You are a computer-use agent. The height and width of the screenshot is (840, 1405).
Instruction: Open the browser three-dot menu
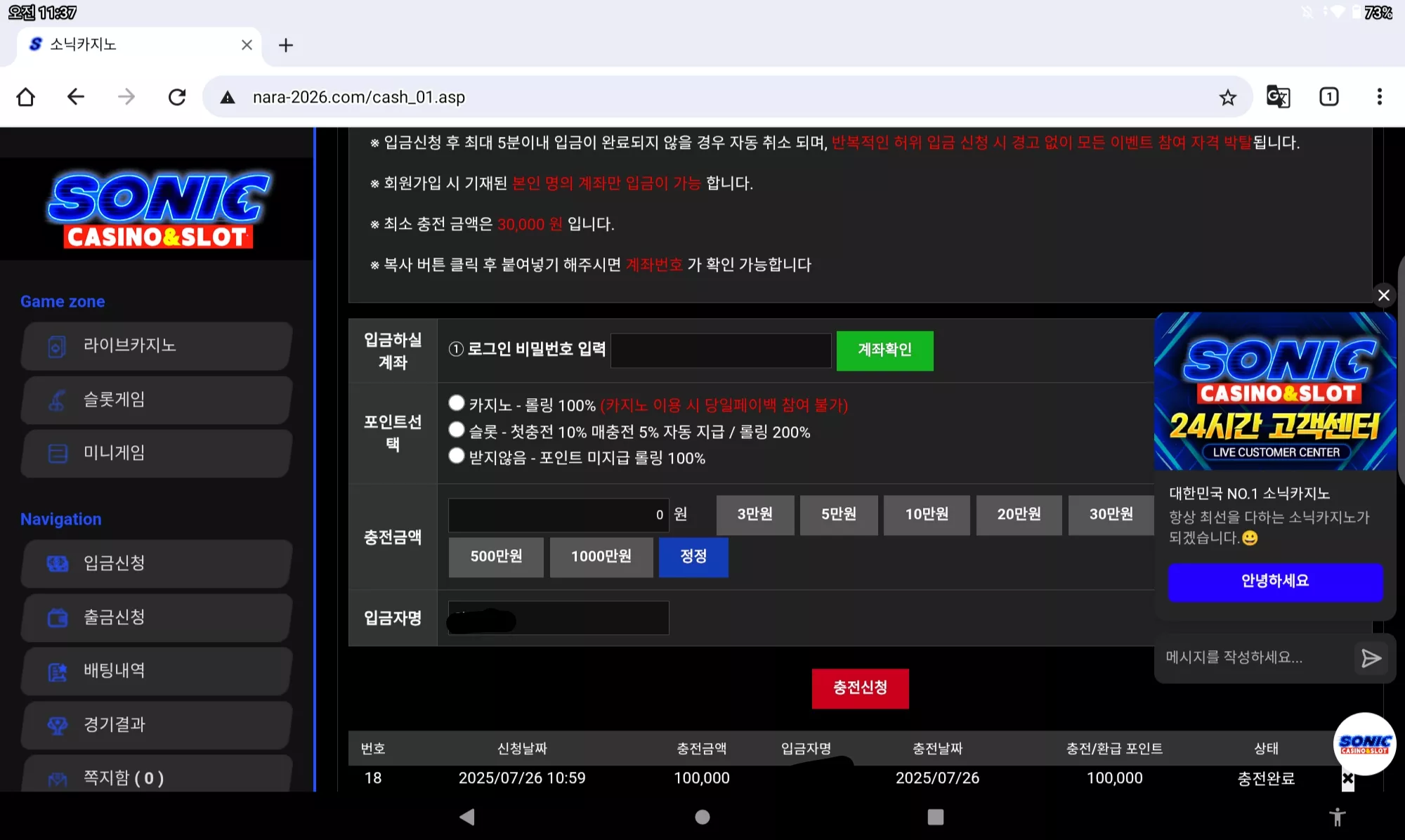pyautogui.click(x=1379, y=97)
